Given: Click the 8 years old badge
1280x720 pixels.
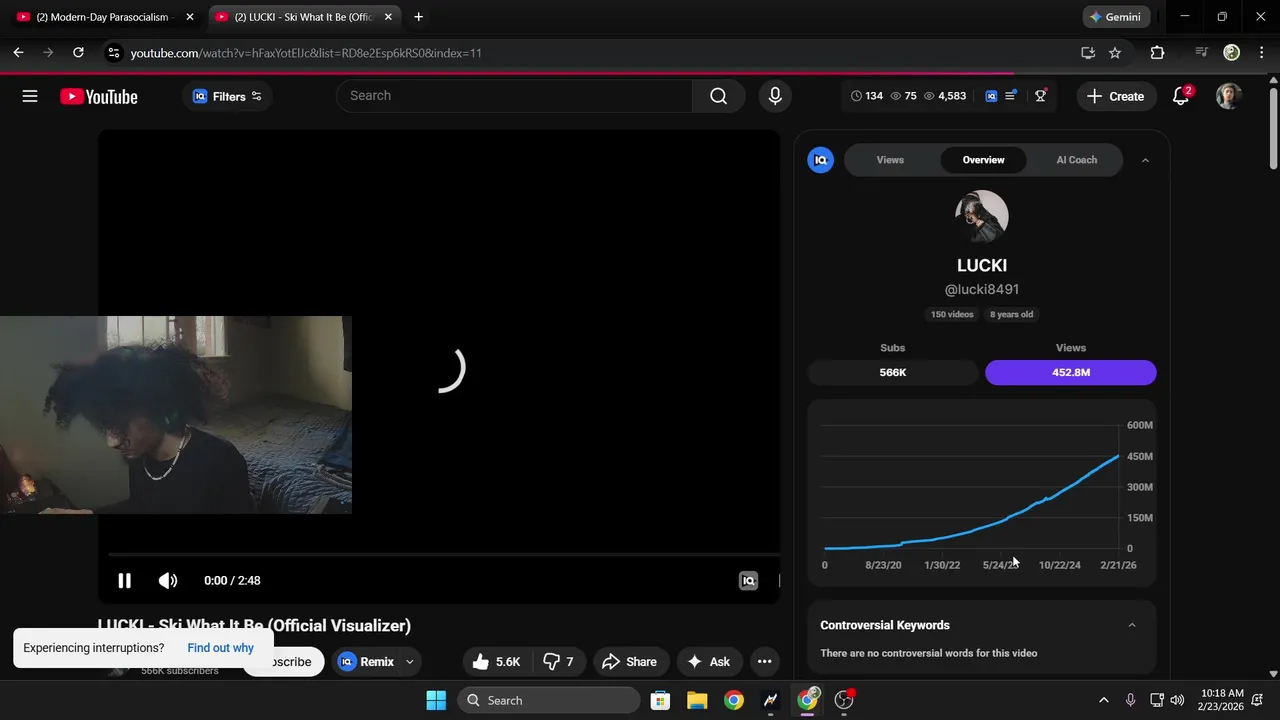Looking at the screenshot, I should point(1012,314).
